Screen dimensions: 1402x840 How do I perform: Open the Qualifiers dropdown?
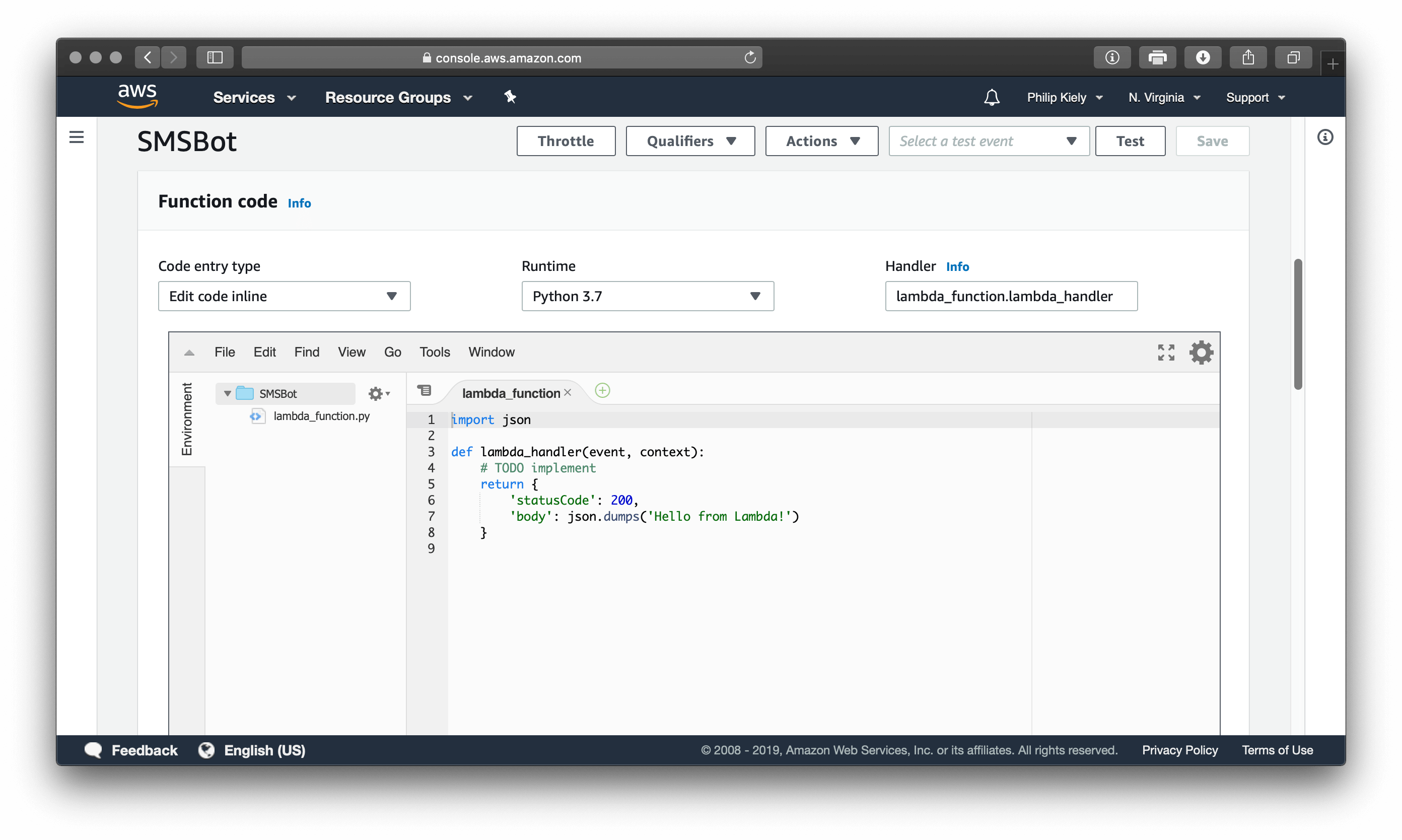[689, 141]
